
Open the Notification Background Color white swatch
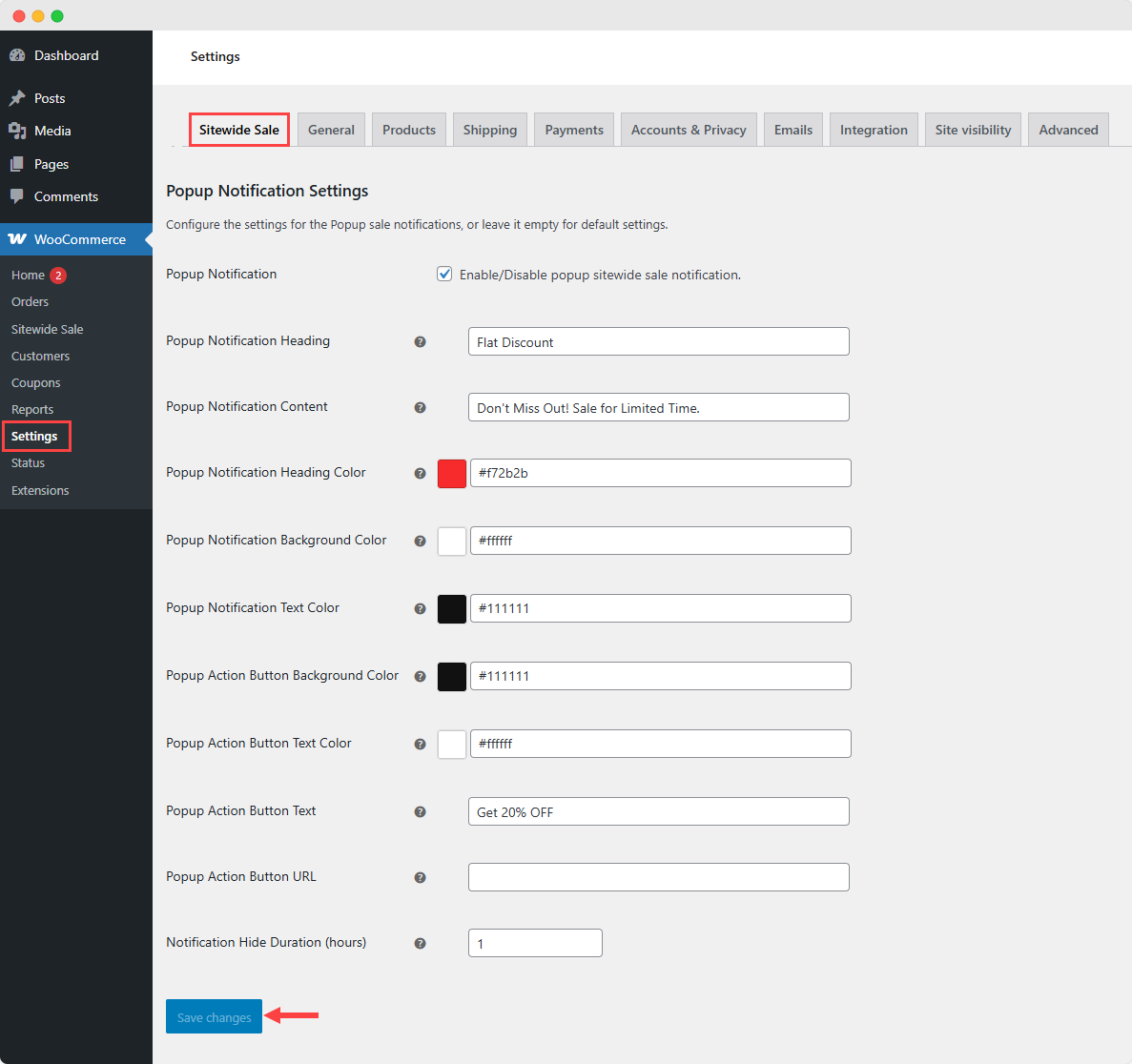click(452, 542)
